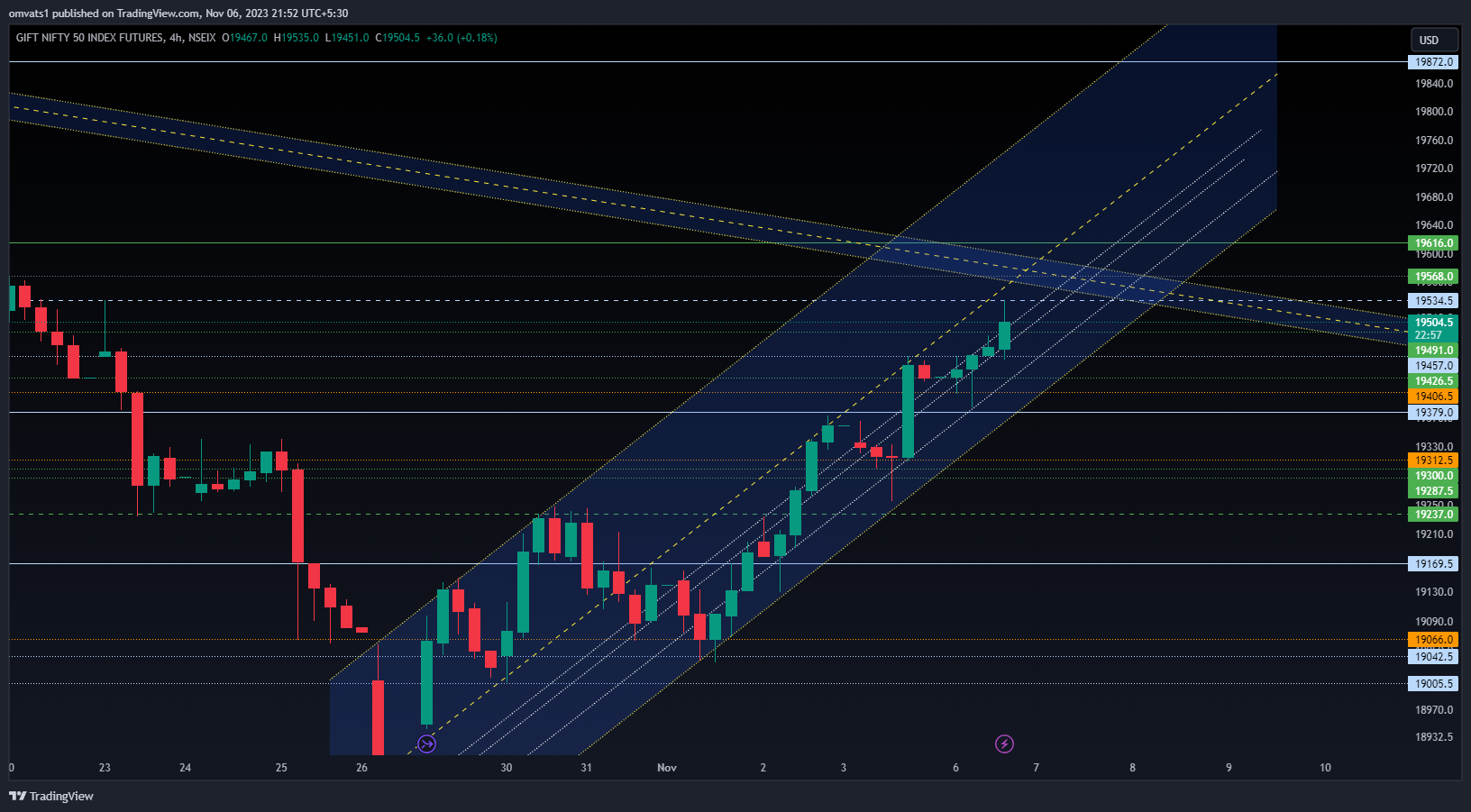This screenshot has width=1471, height=812.
Task: Select the green 19491.0 price label
Action: click(x=1433, y=351)
